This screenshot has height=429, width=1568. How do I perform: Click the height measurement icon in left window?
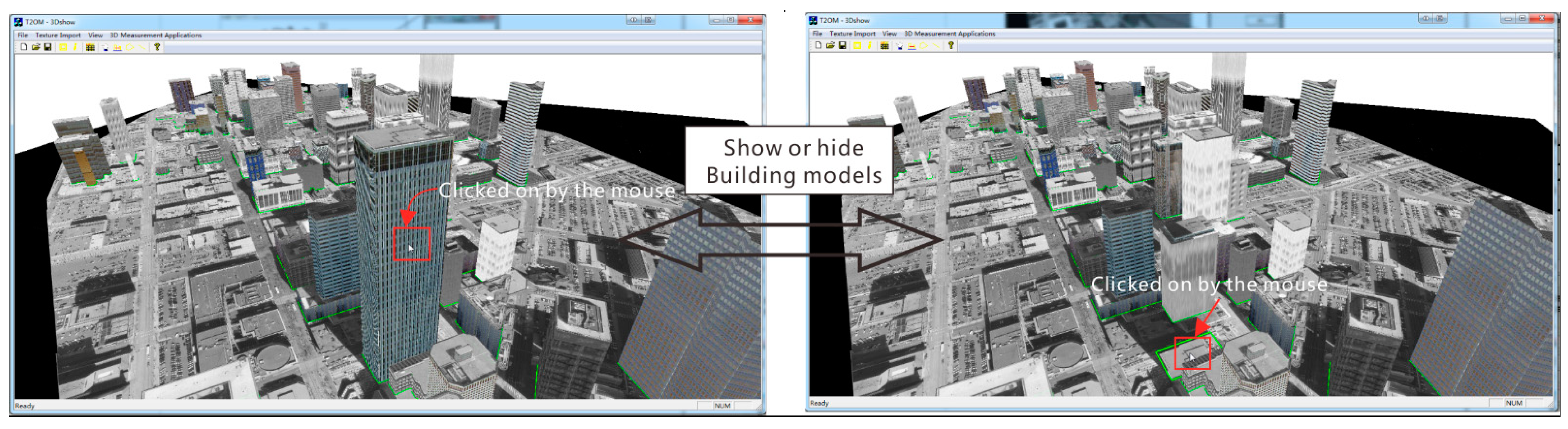coord(118,47)
